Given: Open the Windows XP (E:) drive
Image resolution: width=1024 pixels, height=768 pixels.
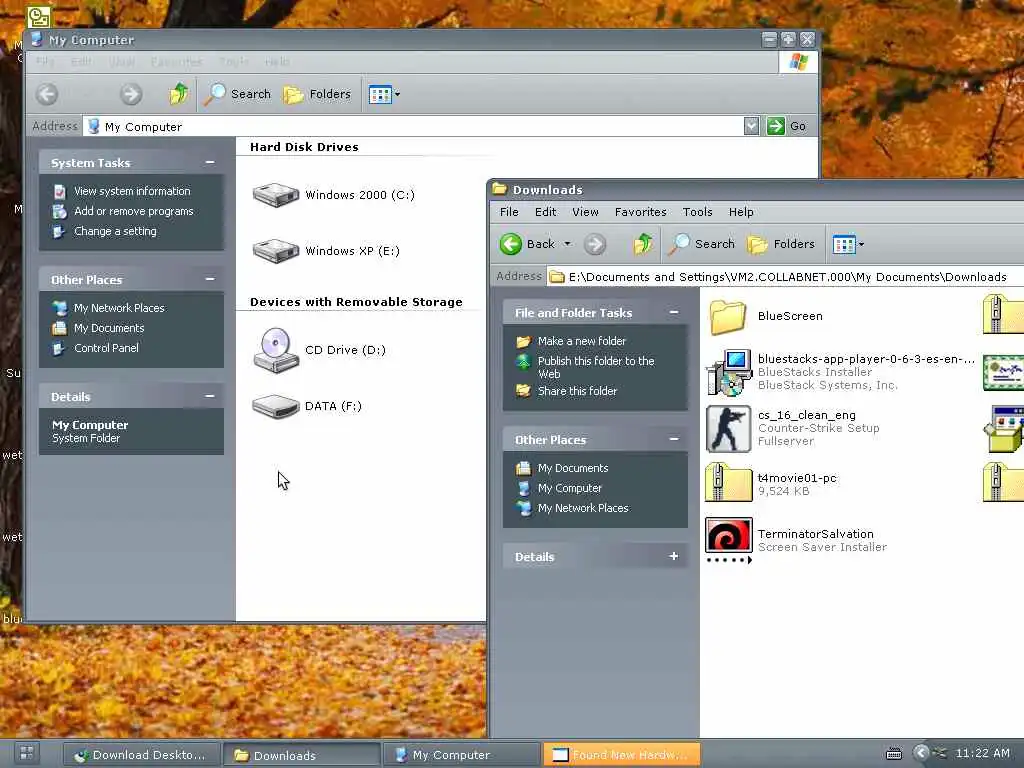Looking at the screenshot, I should (x=326, y=251).
